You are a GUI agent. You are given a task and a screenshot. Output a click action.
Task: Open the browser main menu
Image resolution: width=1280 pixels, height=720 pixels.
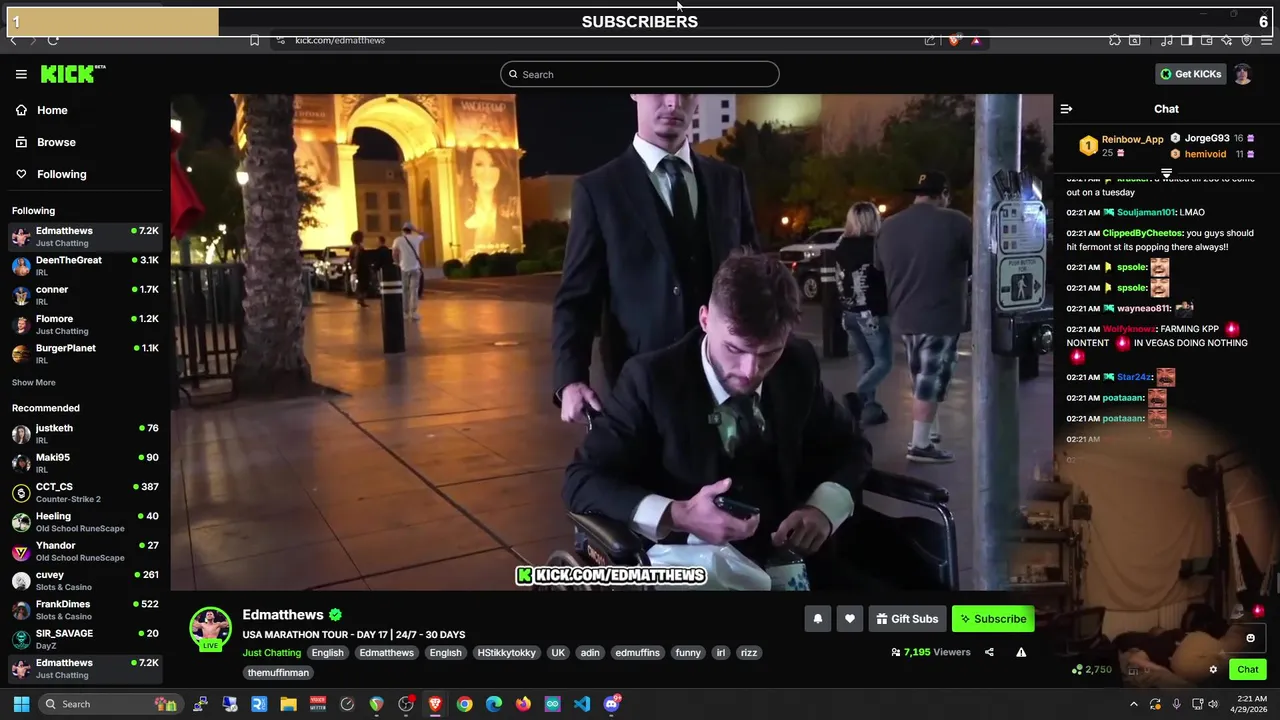point(1267,40)
